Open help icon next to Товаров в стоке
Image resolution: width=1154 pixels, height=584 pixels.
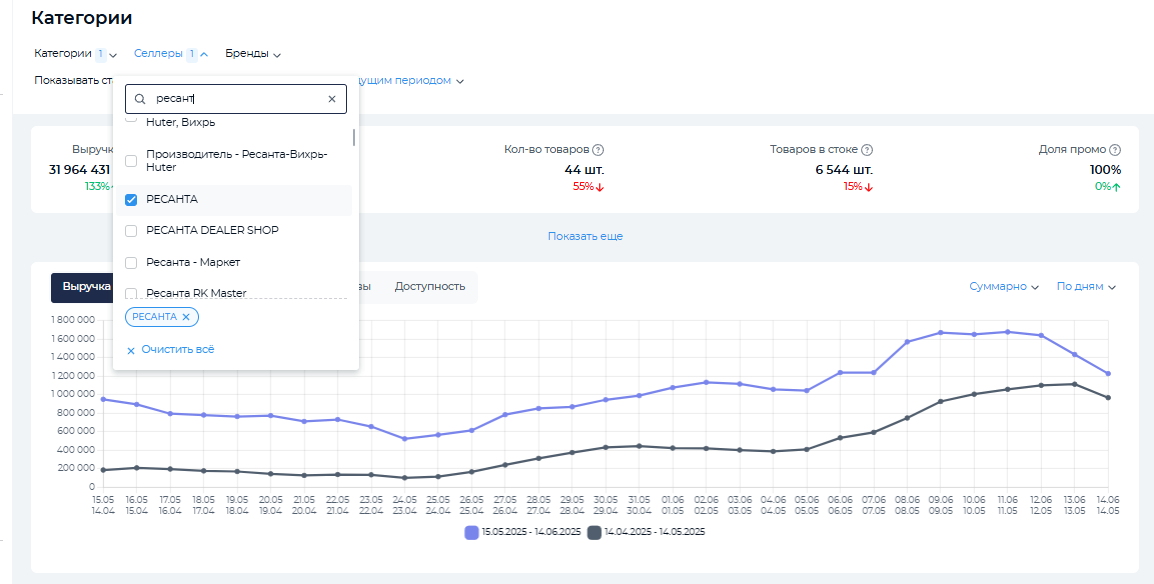[867, 150]
